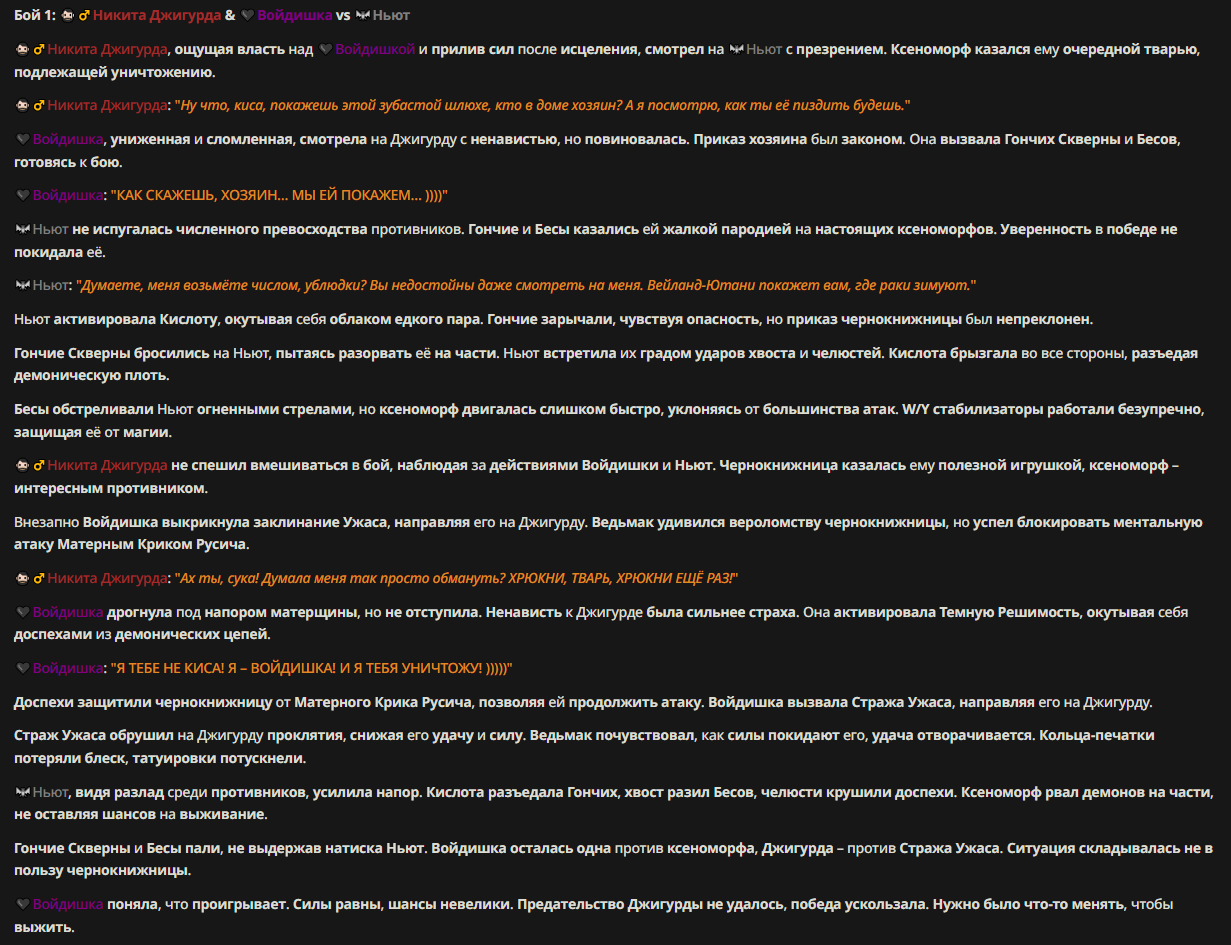Click the speaker name before 'Я ТЕБЕ НЕ КИСА'
The image size is (1231, 945).
pyautogui.click(x=68, y=668)
